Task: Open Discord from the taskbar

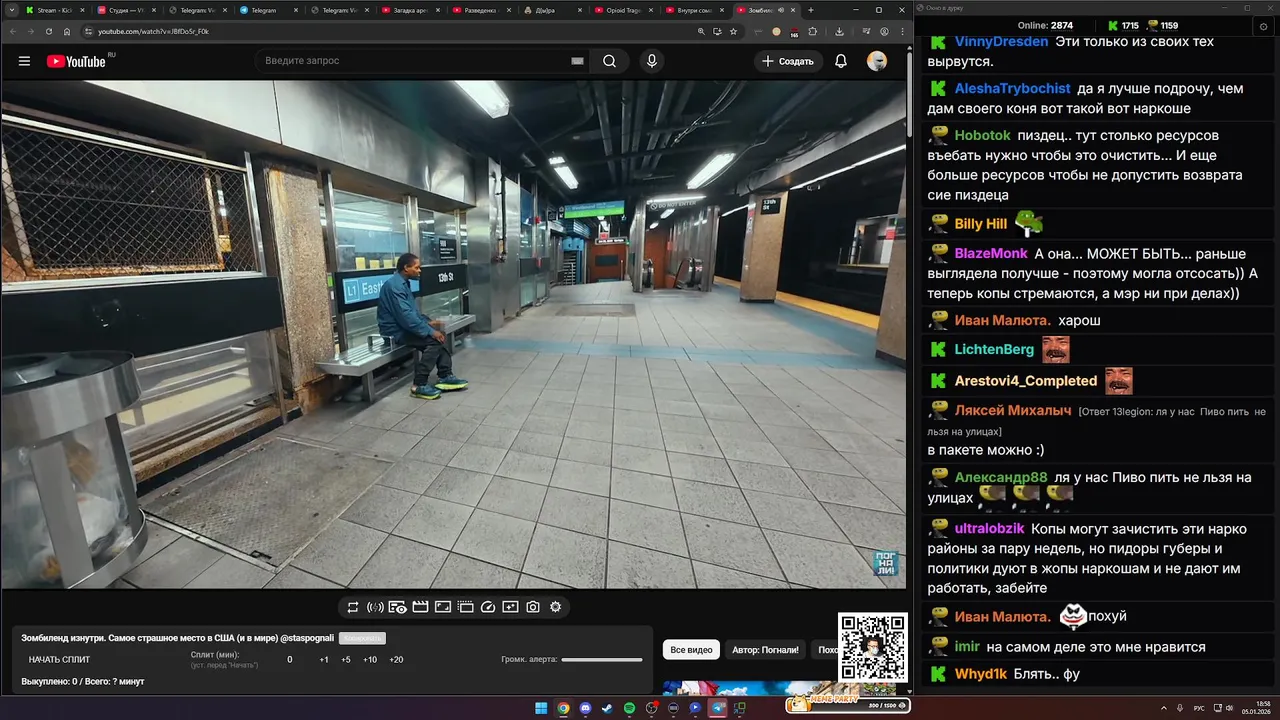Action: [585, 708]
